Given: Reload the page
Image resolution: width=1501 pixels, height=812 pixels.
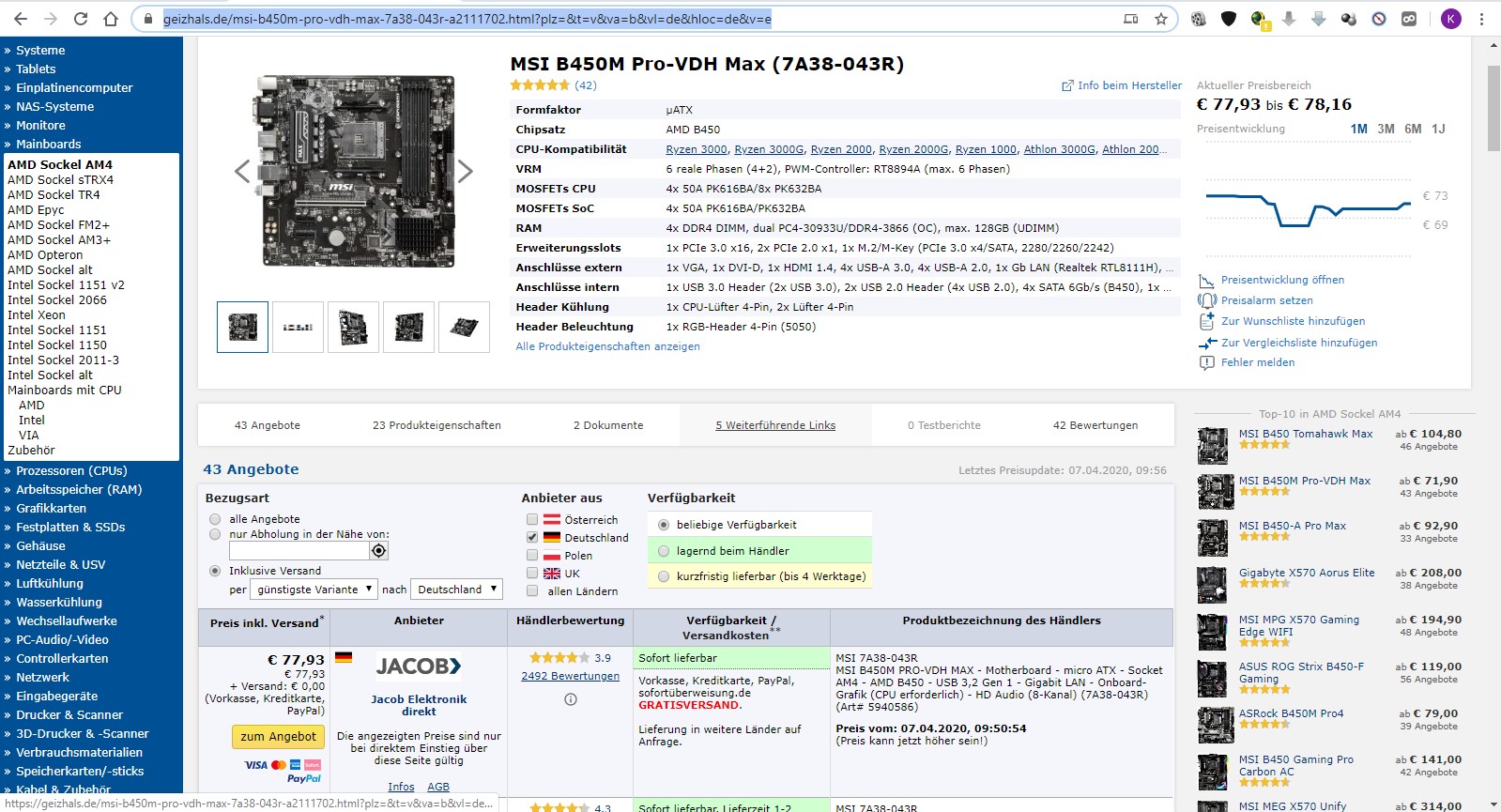Looking at the screenshot, I should [x=81, y=19].
